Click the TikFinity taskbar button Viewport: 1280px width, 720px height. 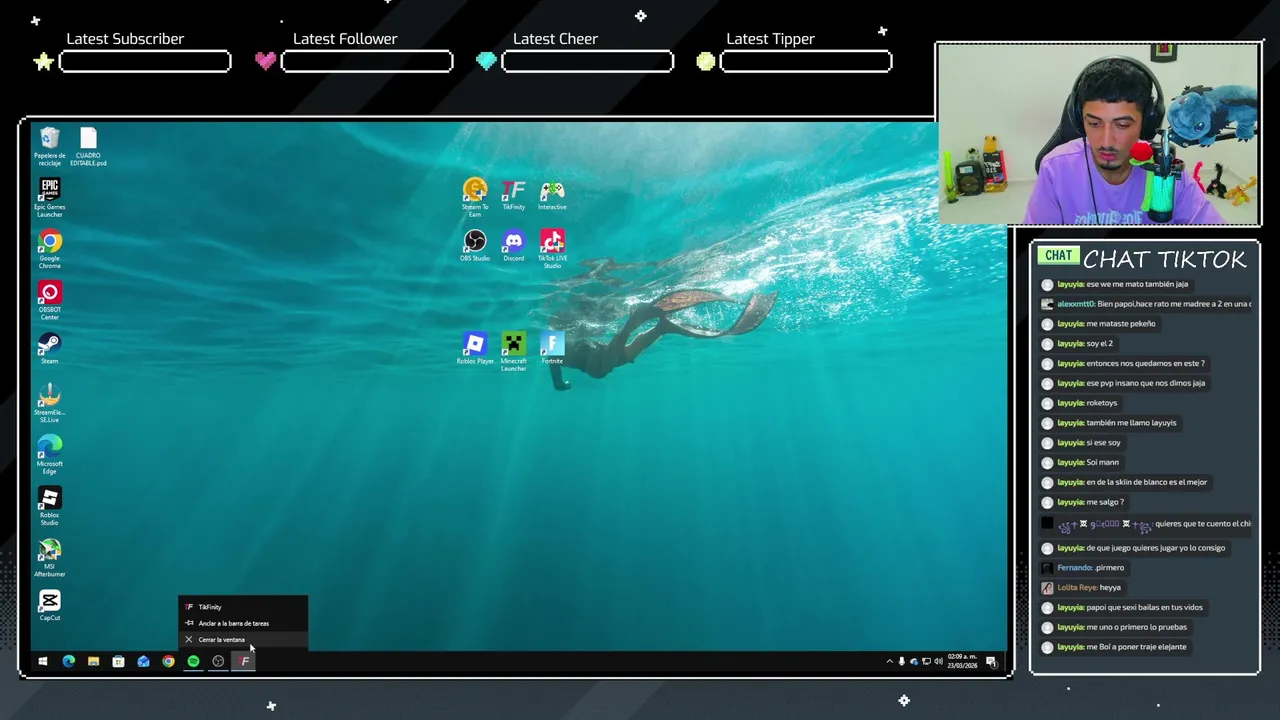pos(244,661)
